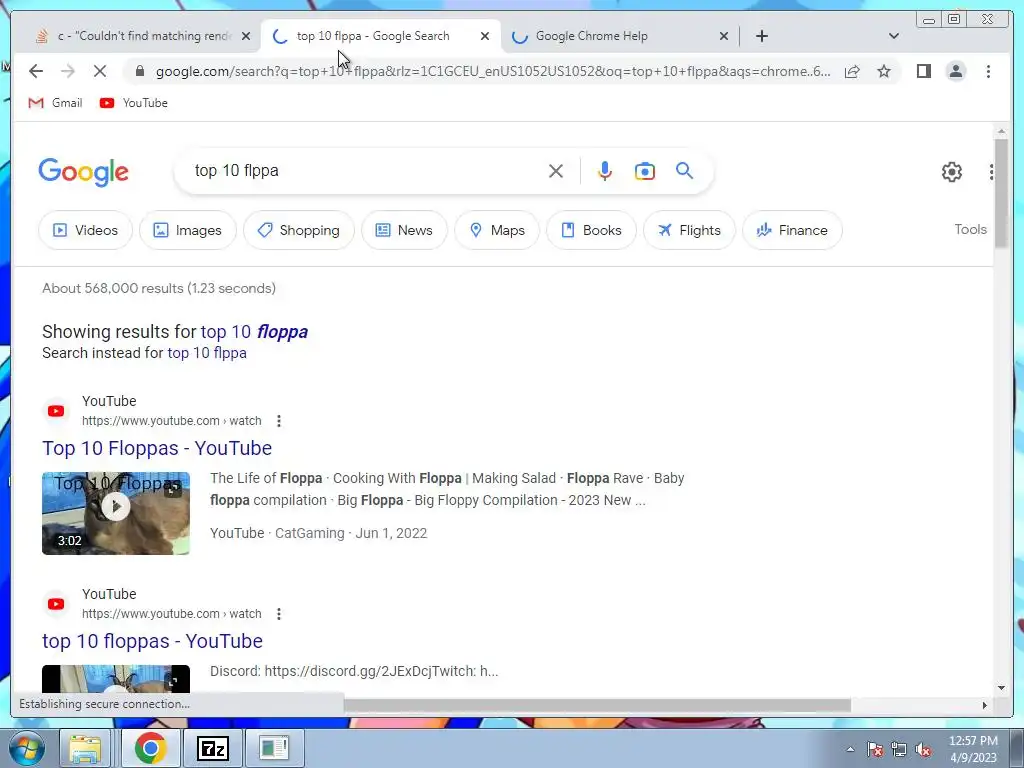Viewport: 1024px width, 768px height.
Task: Search by image camera icon
Action: tap(645, 171)
